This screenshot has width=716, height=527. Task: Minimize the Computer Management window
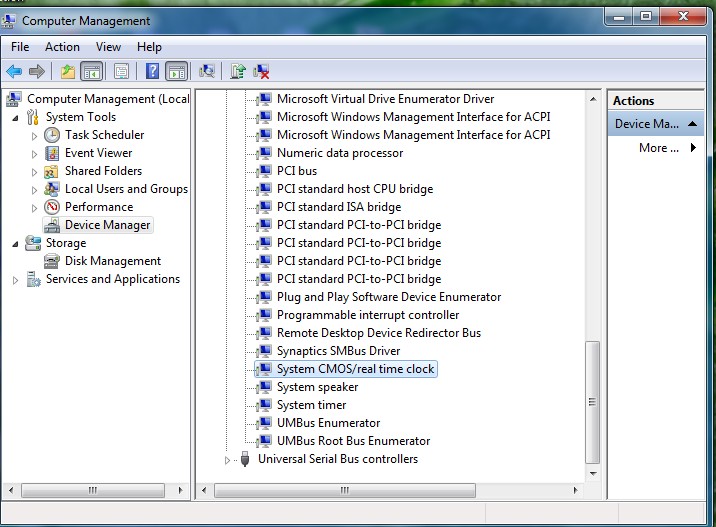(619, 17)
